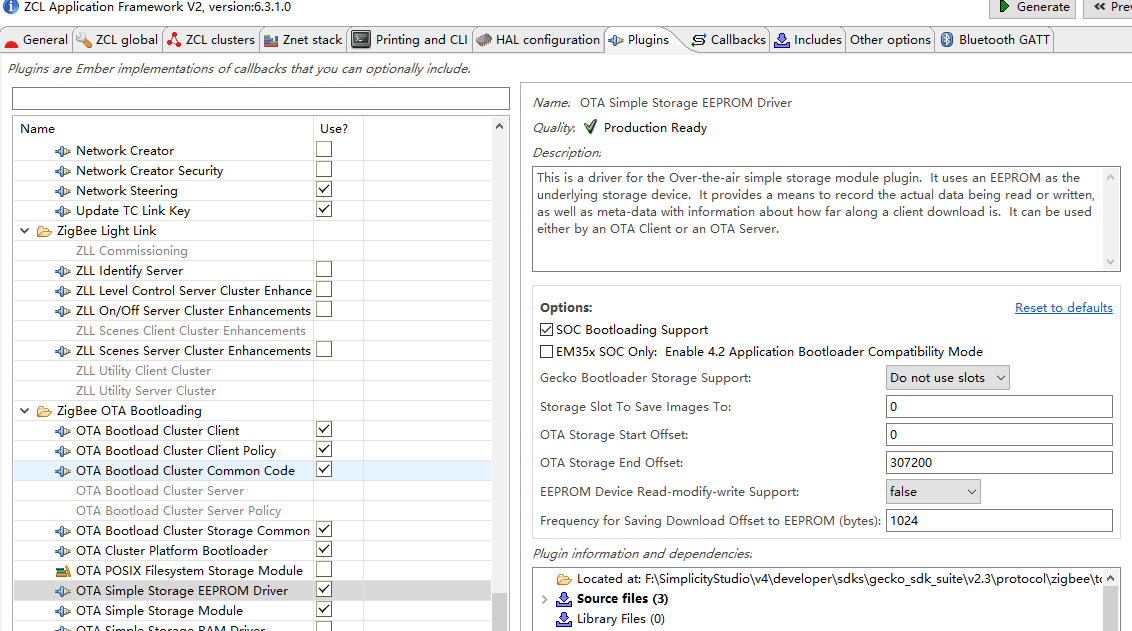Uncheck OTA Bootload Cluster Client plugin
This screenshot has width=1132, height=631.
coord(324,430)
